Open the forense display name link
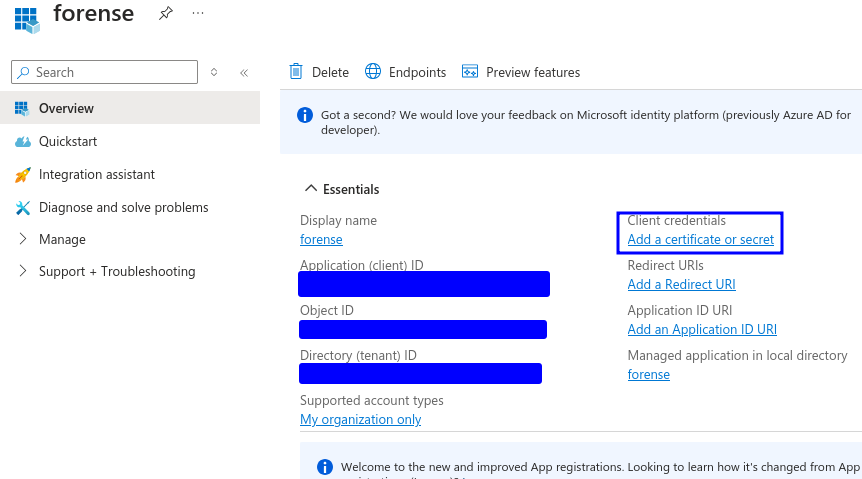 tap(321, 239)
